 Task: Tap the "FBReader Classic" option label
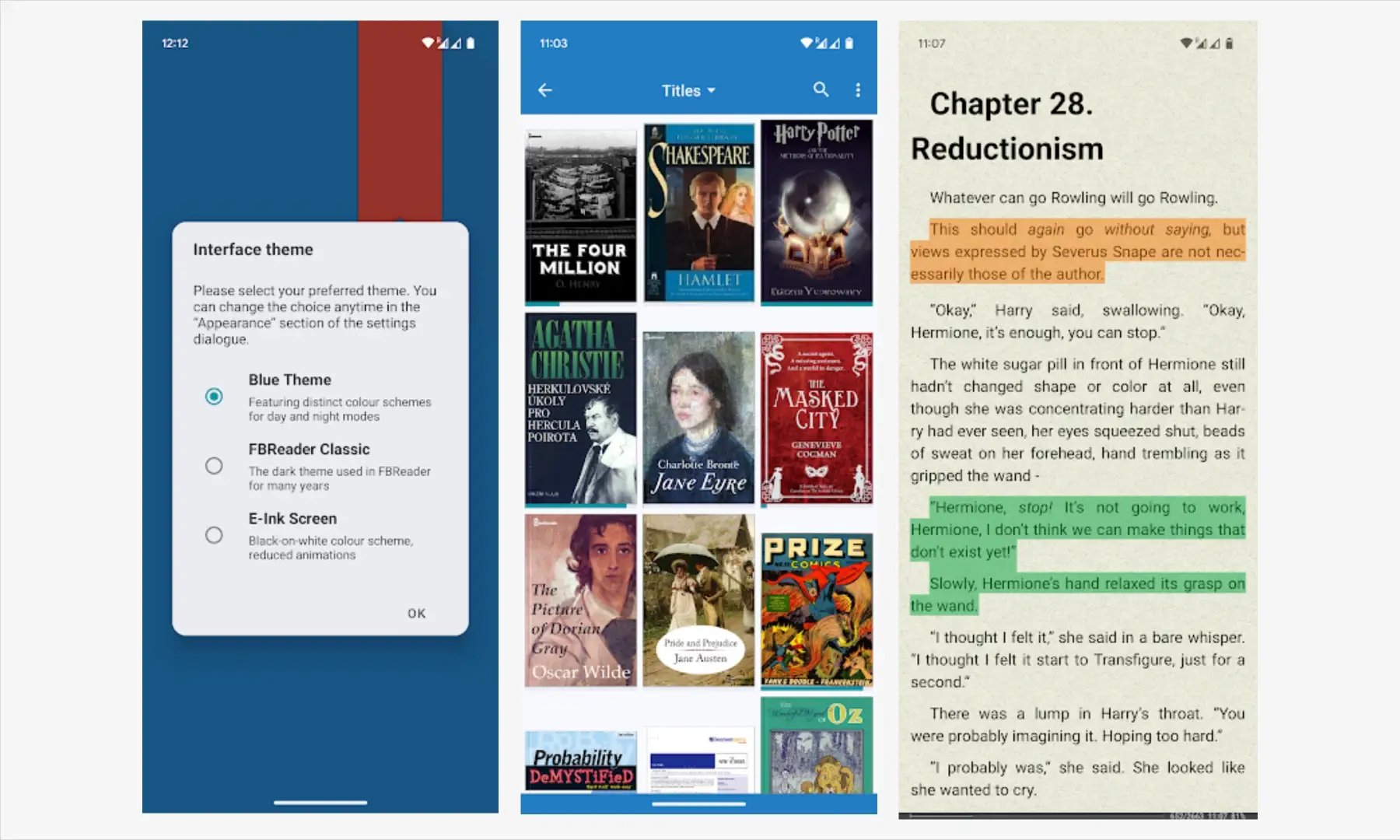(310, 450)
